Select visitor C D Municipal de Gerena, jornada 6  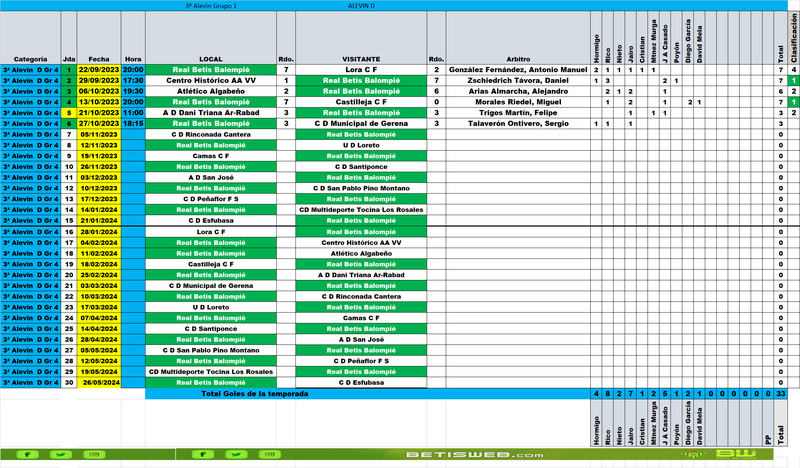point(361,124)
